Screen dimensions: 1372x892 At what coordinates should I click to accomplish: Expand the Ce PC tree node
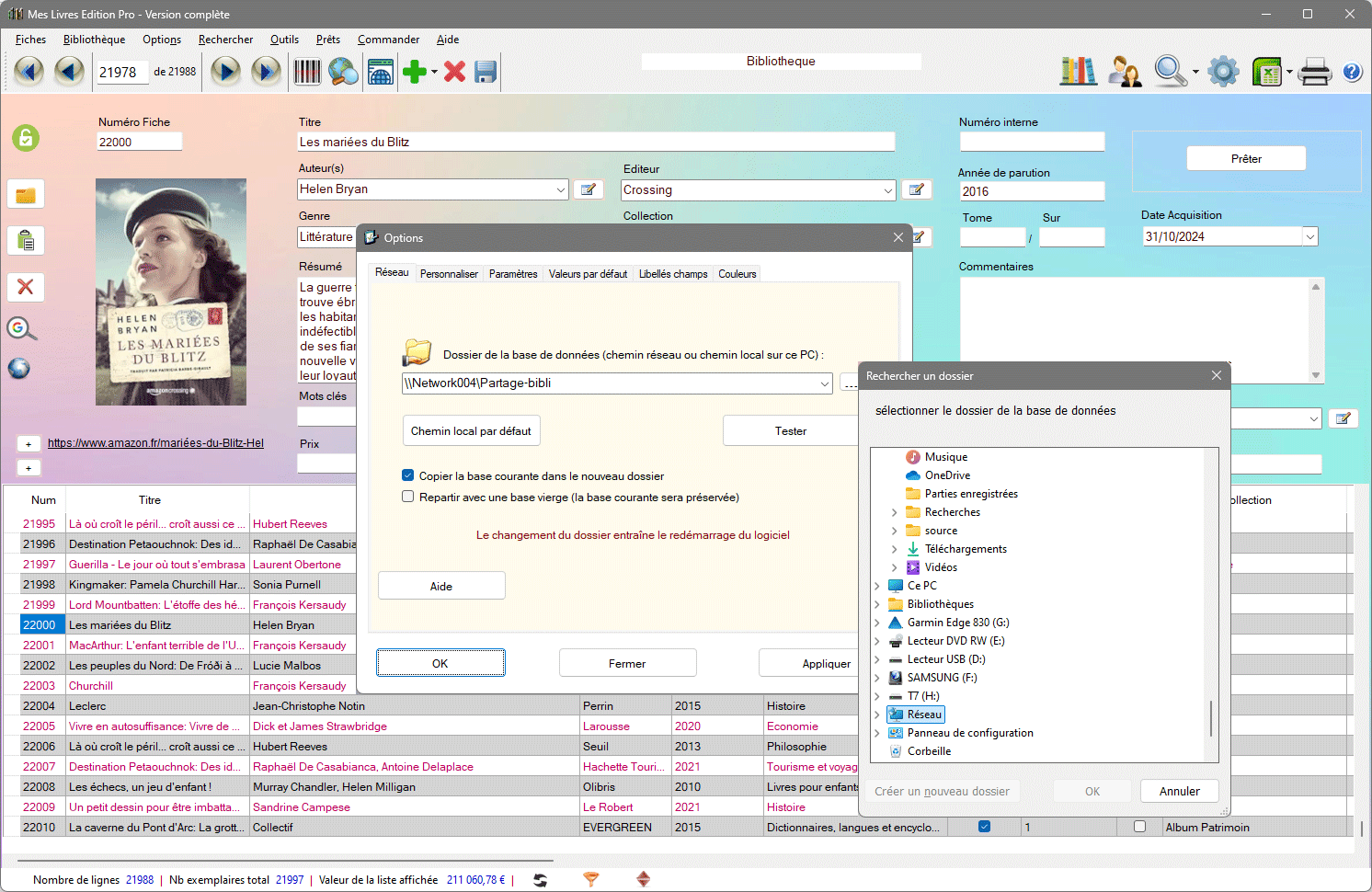pyautogui.click(x=877, y=586)
